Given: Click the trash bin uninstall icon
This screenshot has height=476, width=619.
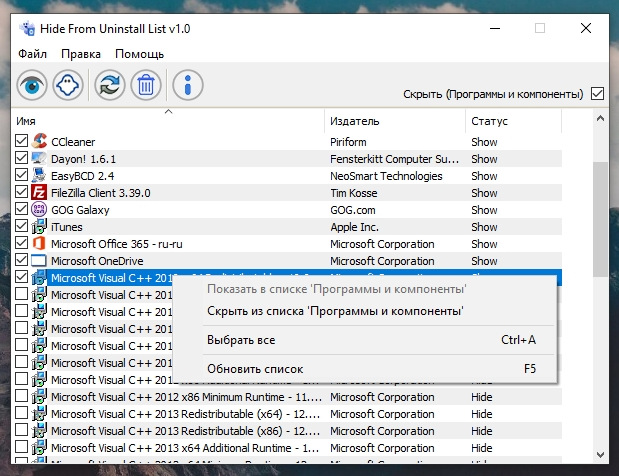Looking at the screenshot, I should 146,85.
